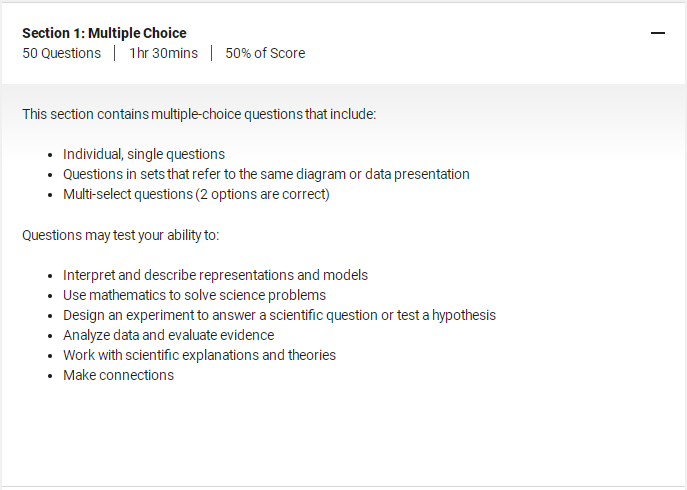Click 'Design an experiment' bullet item
Screen dimensions: 687x490
[x=279, y=316]
